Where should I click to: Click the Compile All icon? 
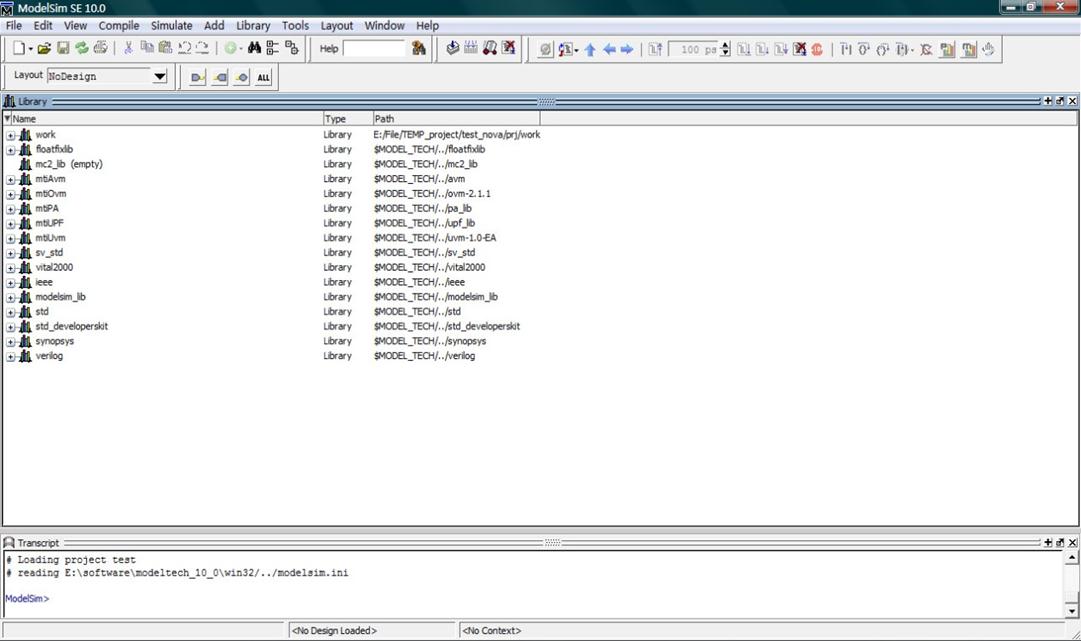[x=471, y=48]
